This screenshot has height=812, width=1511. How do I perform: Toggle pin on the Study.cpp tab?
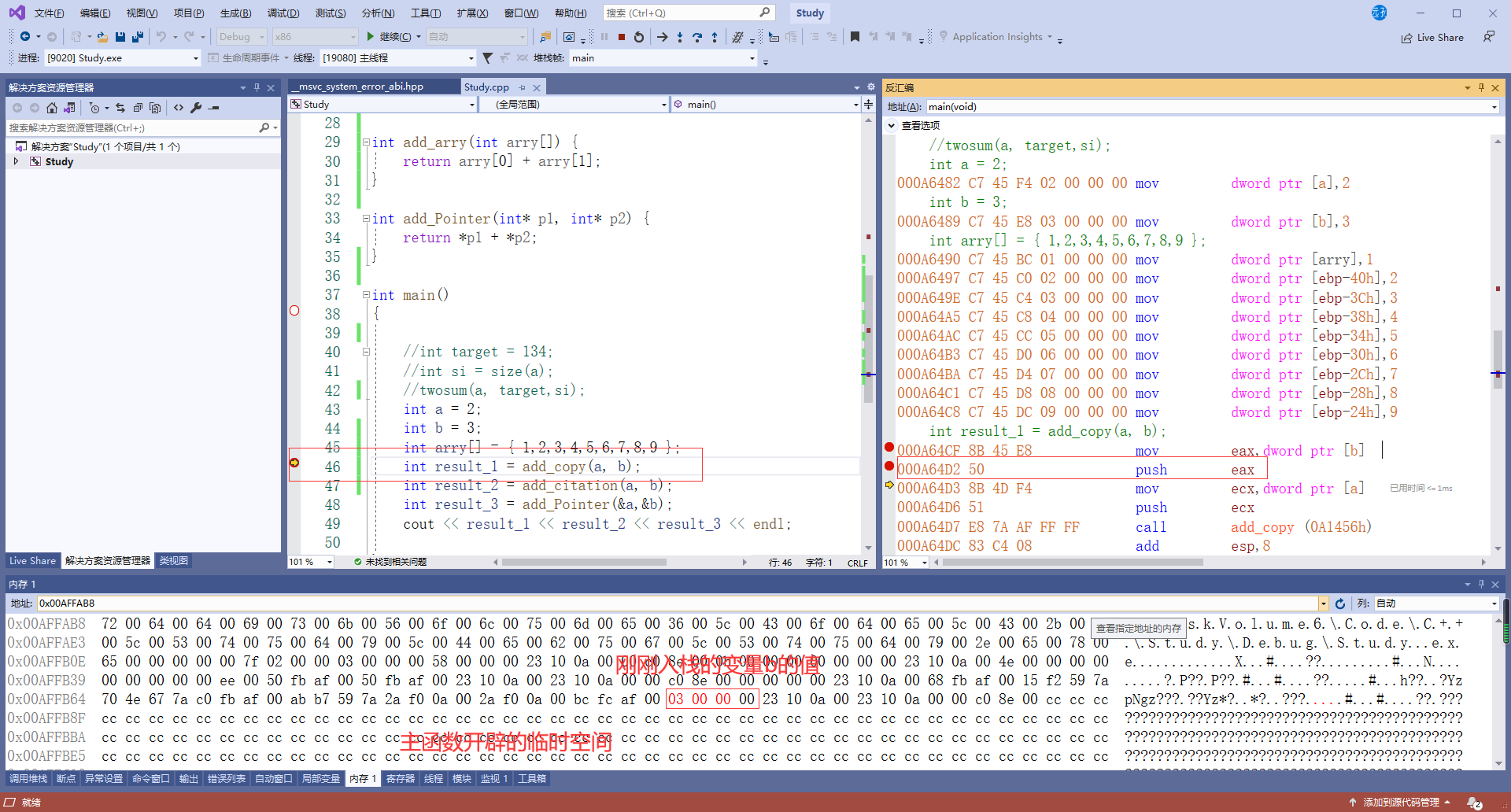click(522, 87)
